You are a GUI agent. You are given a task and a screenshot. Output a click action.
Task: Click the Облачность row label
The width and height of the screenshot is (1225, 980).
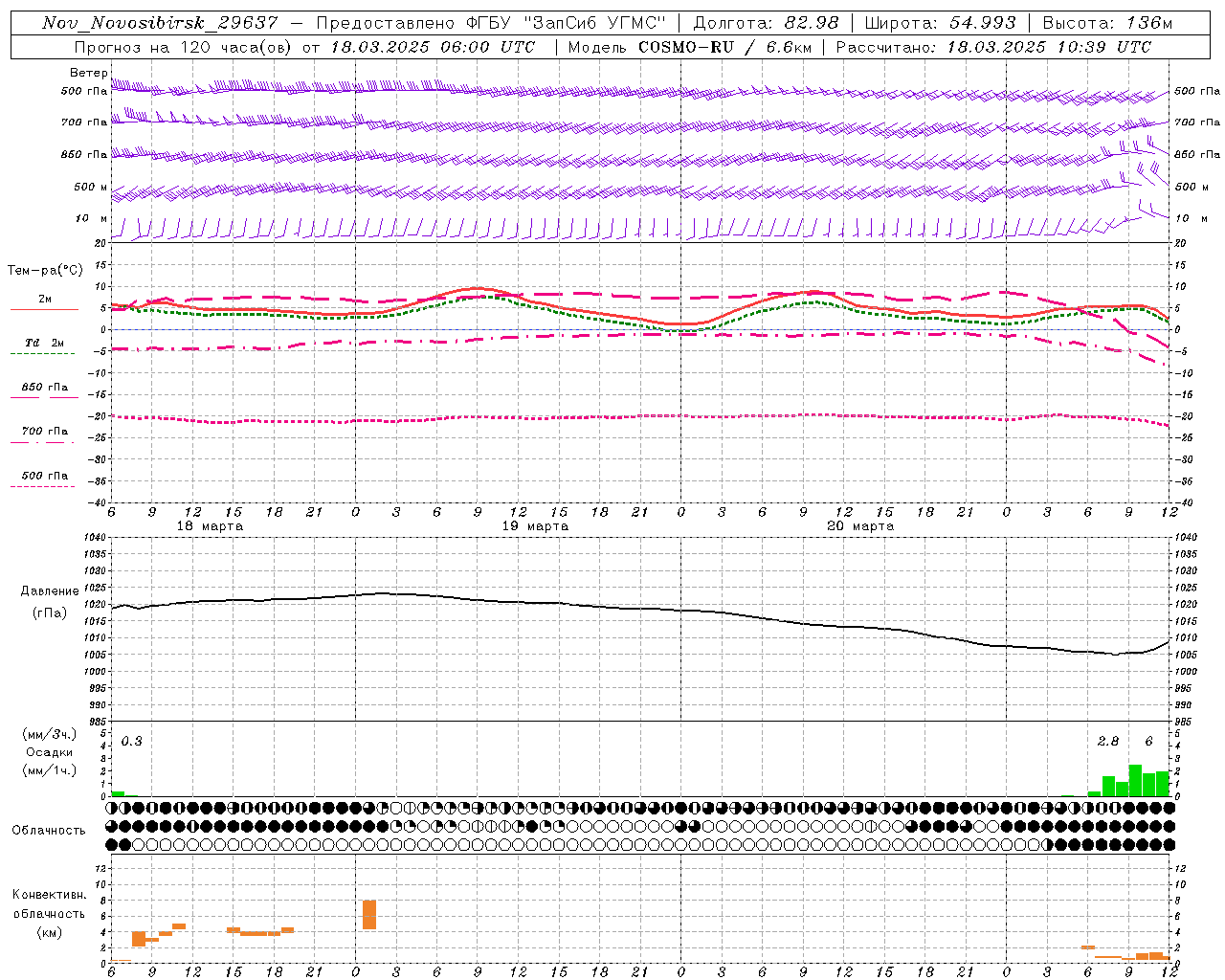tap(49, 831)
